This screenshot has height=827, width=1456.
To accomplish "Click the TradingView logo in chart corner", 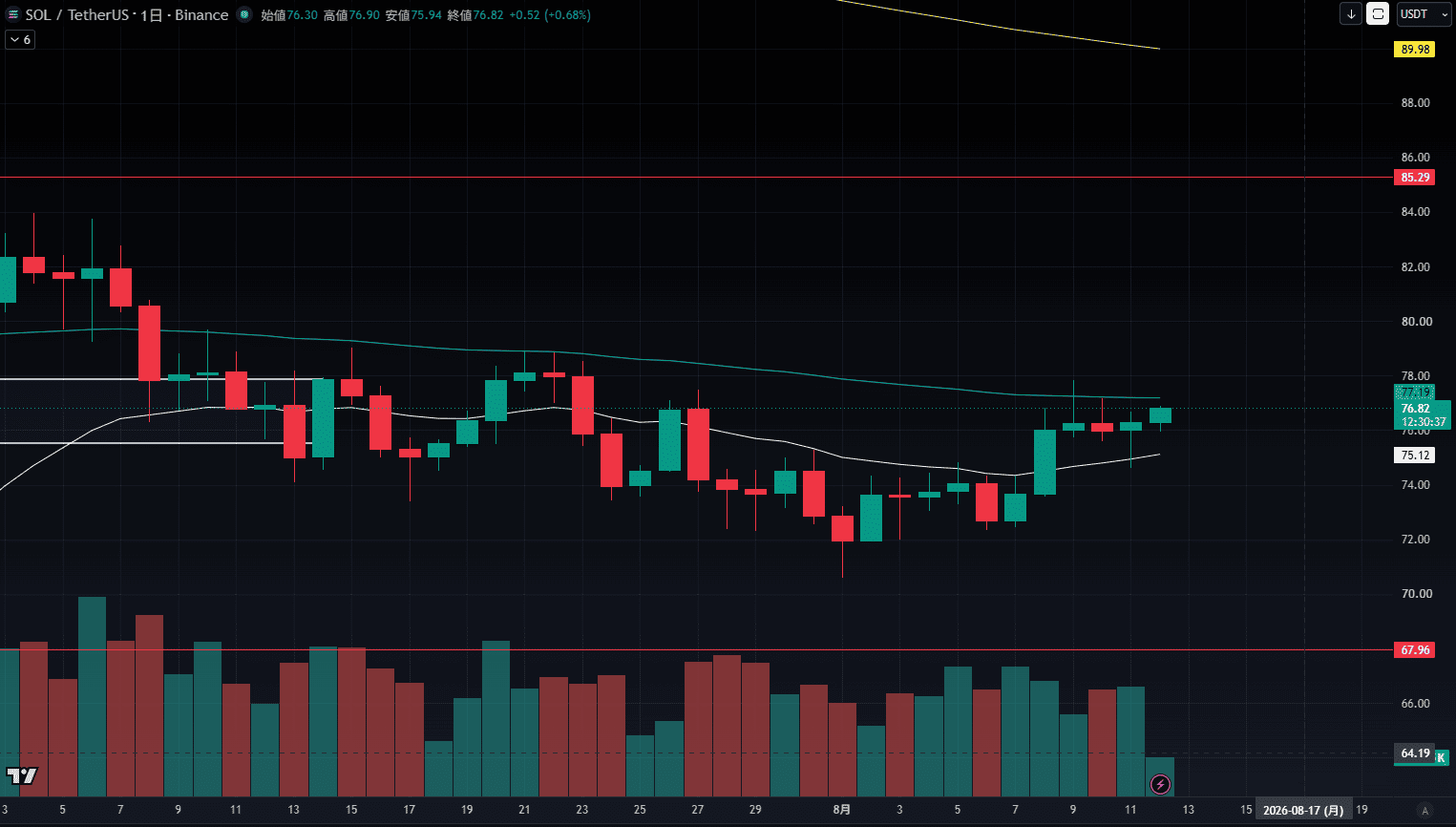I will pyautogui.click(x=21, y=775).
